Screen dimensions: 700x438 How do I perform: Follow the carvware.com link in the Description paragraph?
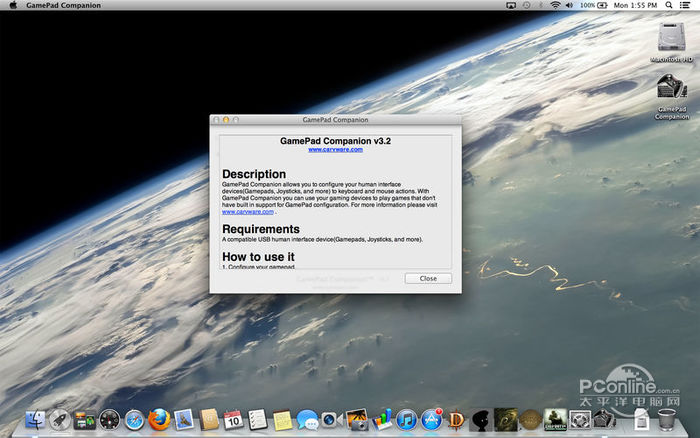pos(247,212)
